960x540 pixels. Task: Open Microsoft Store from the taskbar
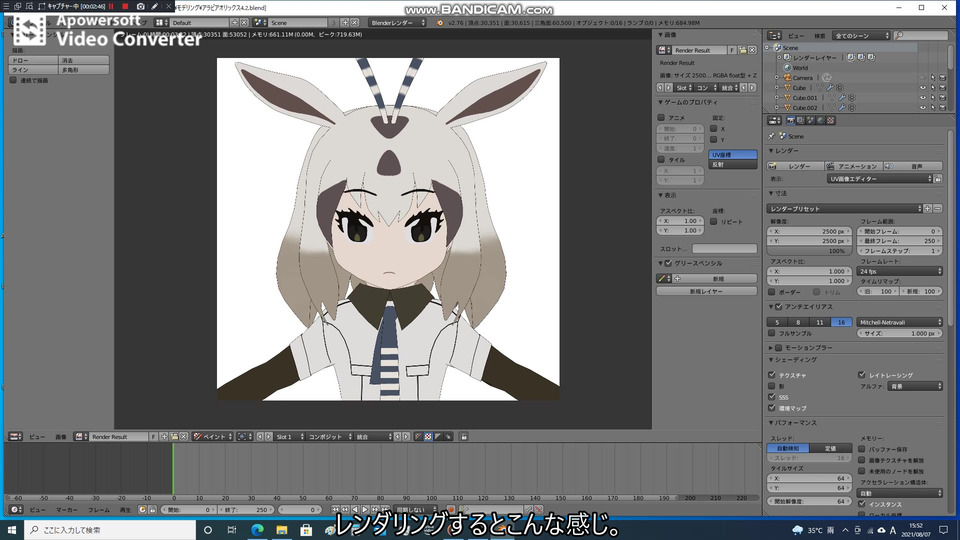click(306, 530)
